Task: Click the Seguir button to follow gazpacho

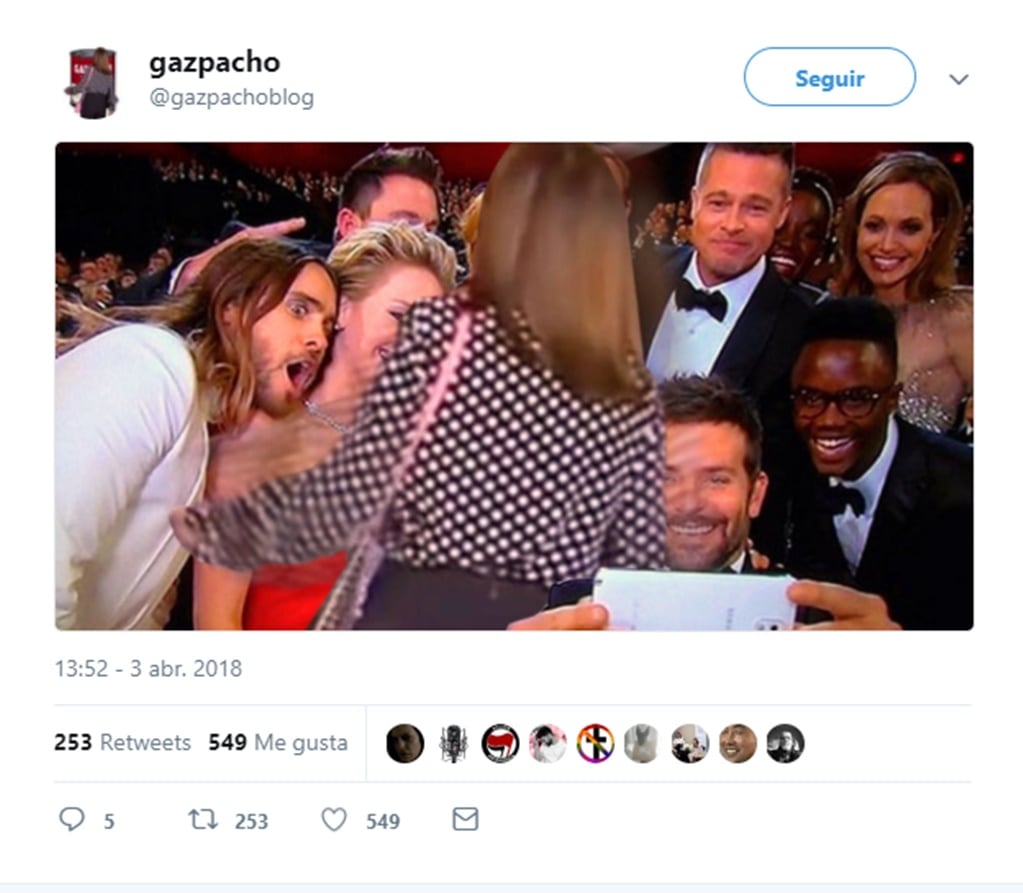Action: click(x=829, y=76)
